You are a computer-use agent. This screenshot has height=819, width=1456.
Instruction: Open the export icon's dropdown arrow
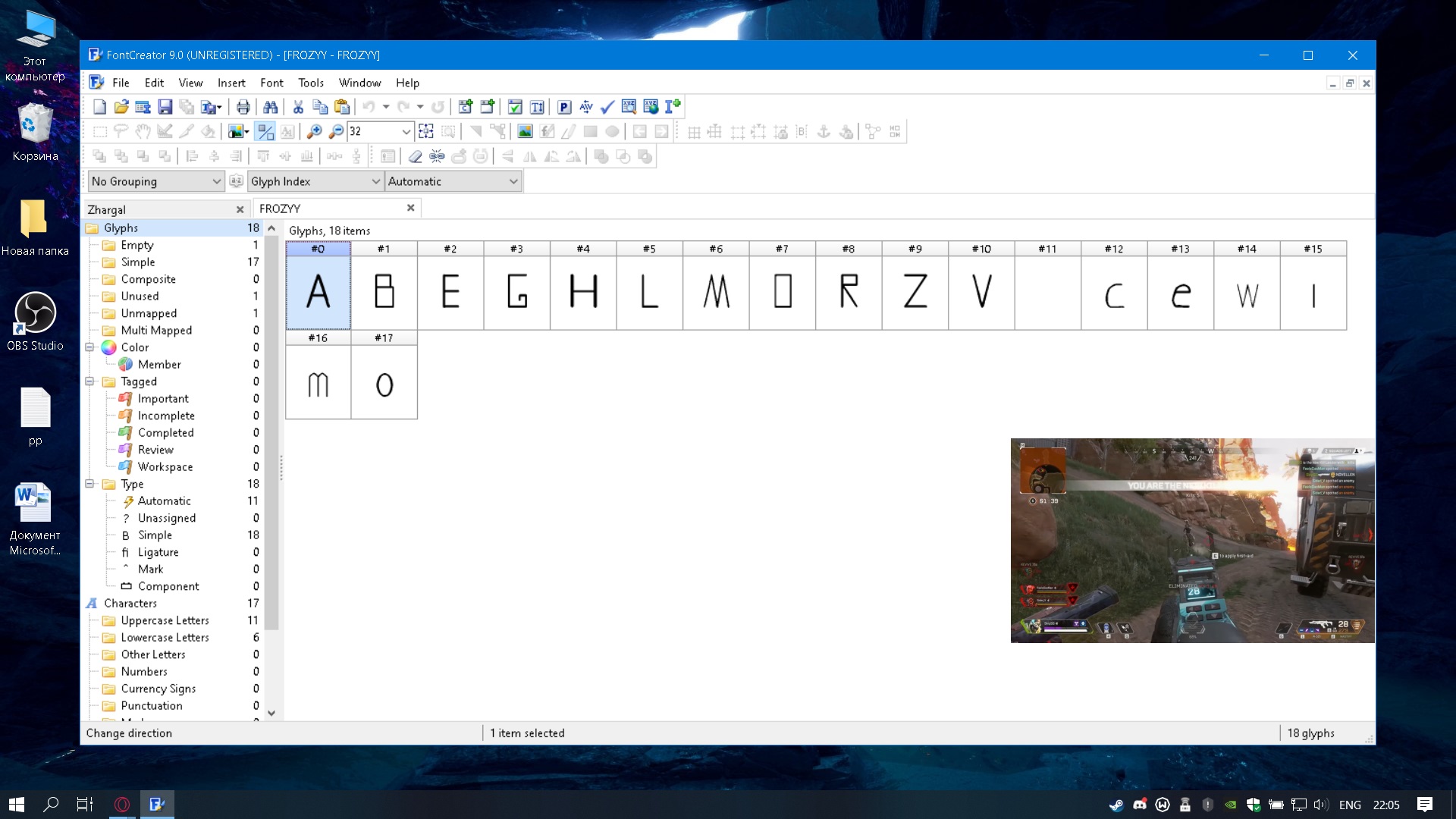click(x=219, y=108)
